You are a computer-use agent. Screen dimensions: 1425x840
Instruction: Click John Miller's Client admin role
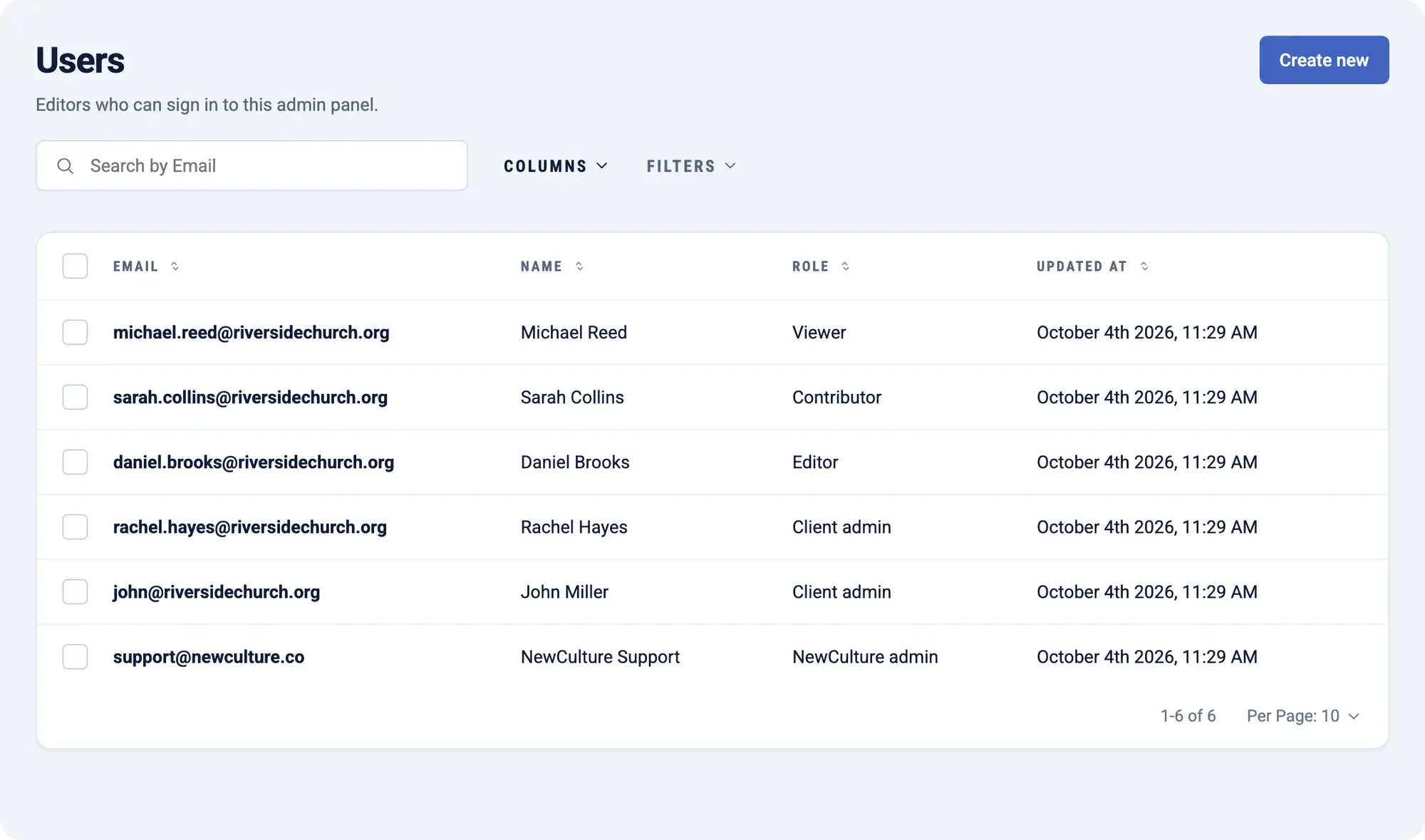[841, 592]
